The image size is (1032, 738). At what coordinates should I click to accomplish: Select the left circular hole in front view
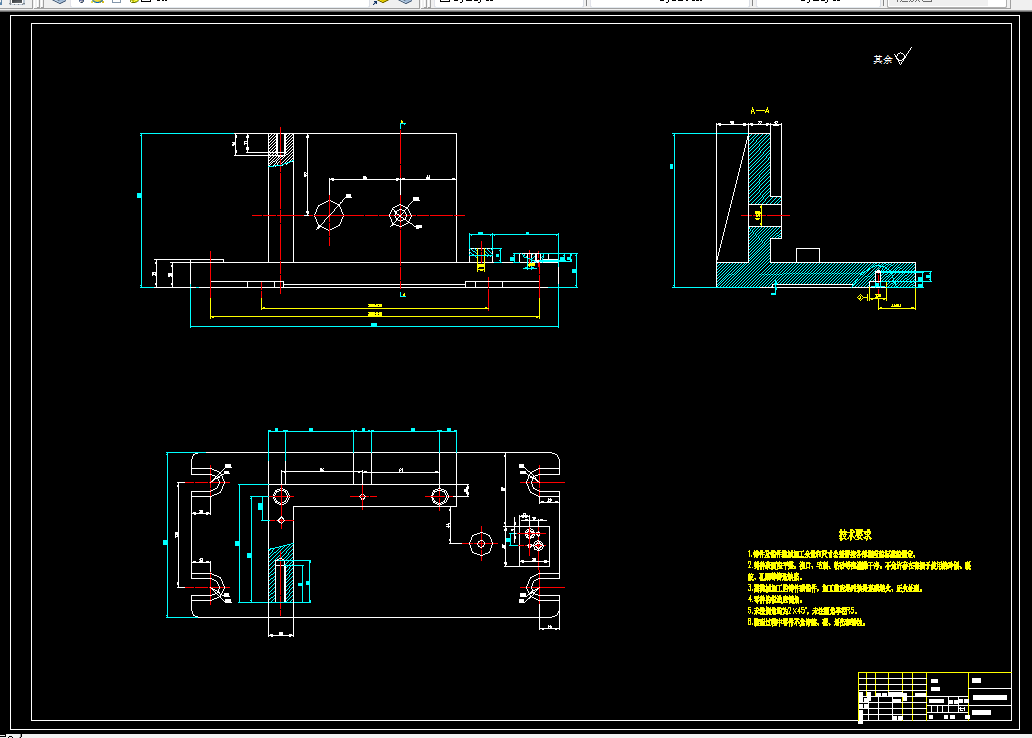click(329, 215)
